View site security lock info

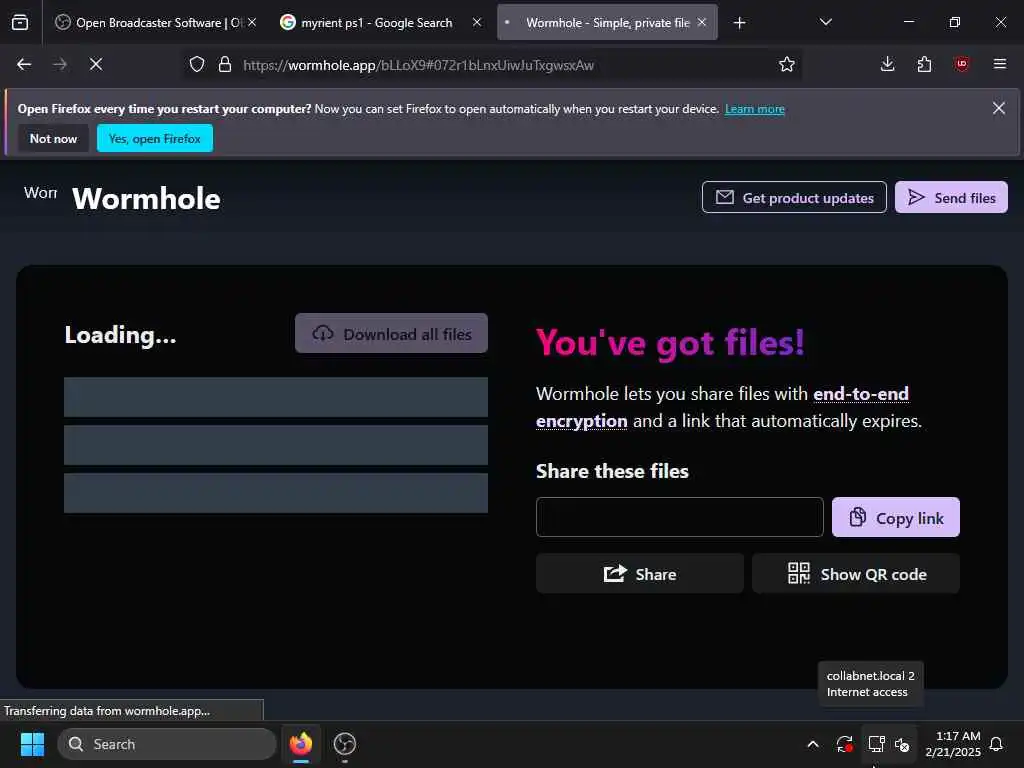(225, 65)
